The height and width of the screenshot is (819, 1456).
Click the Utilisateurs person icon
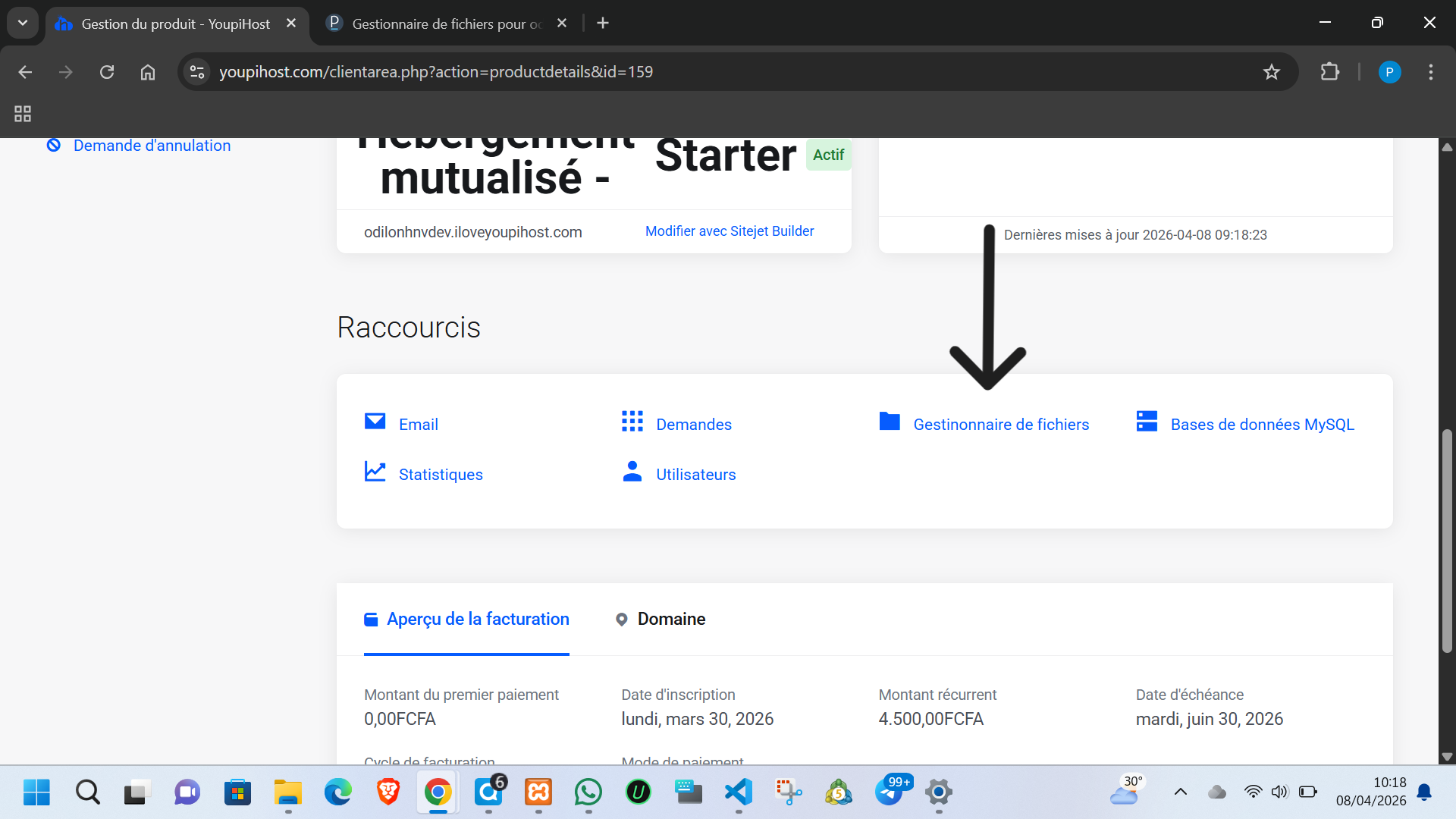(x=632, y=472)
